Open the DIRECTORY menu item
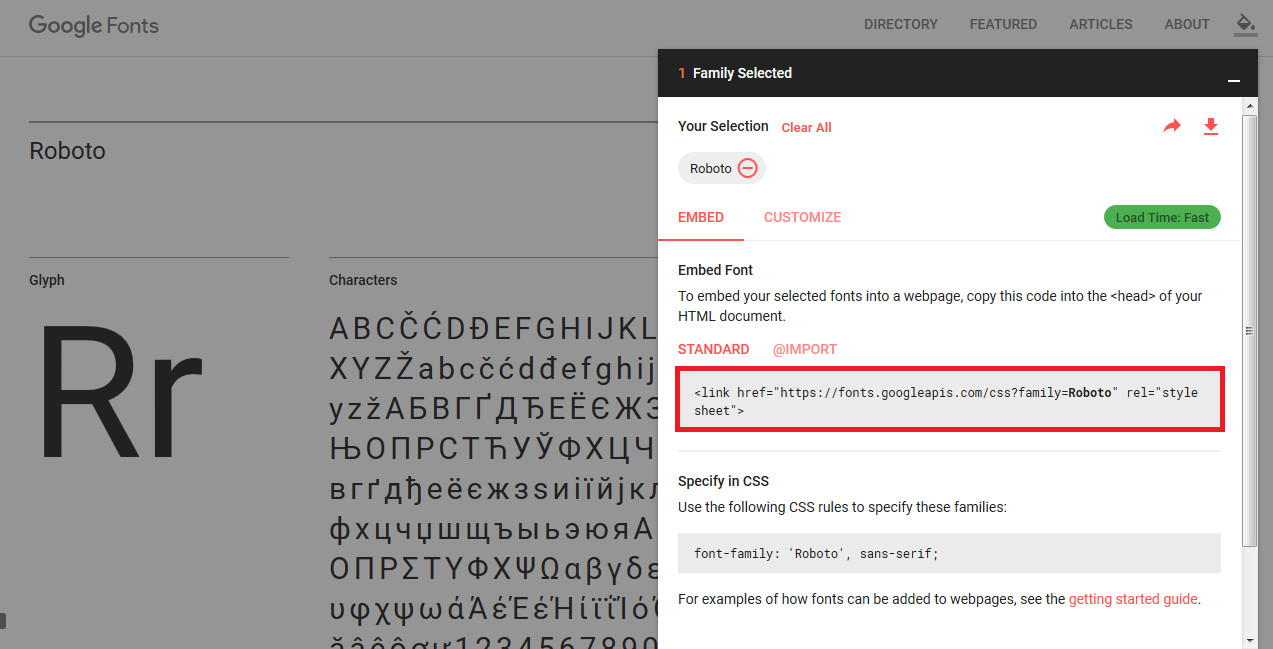 click(901, 24)
